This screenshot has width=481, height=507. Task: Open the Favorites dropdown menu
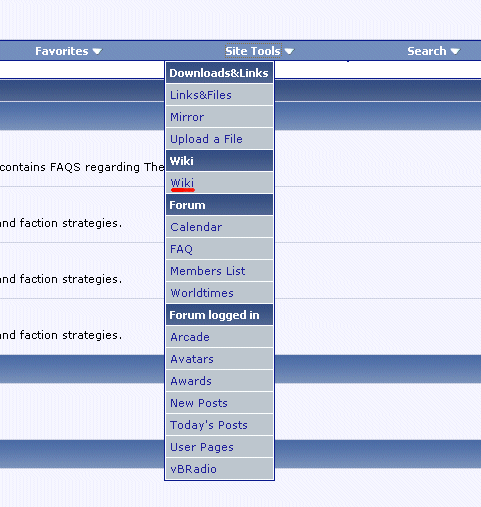[68, 51]
